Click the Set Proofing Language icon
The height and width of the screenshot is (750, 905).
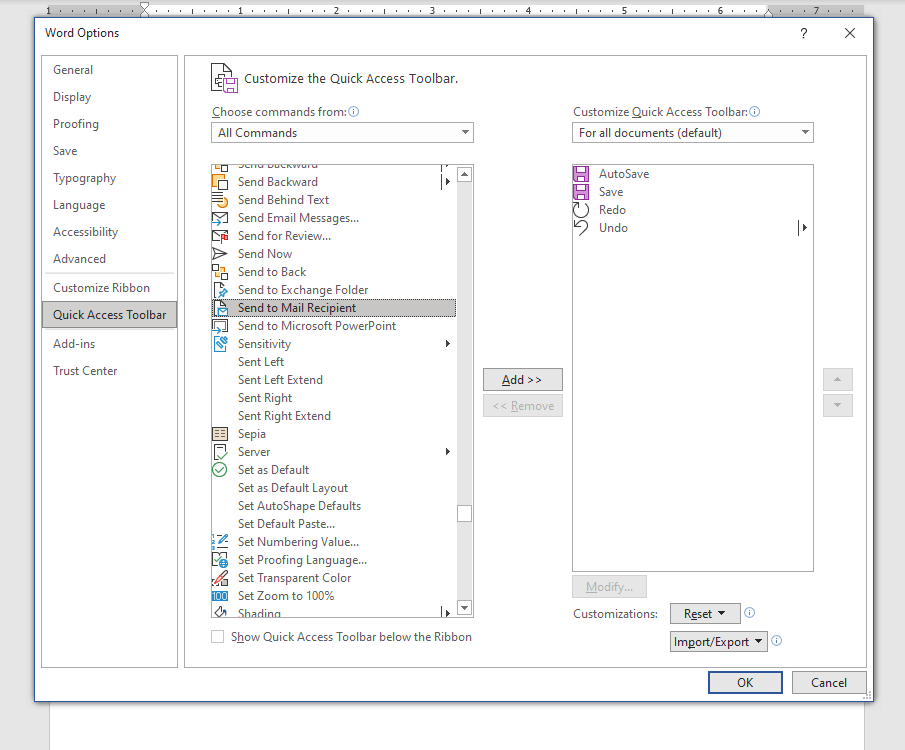tap(222, 559)
